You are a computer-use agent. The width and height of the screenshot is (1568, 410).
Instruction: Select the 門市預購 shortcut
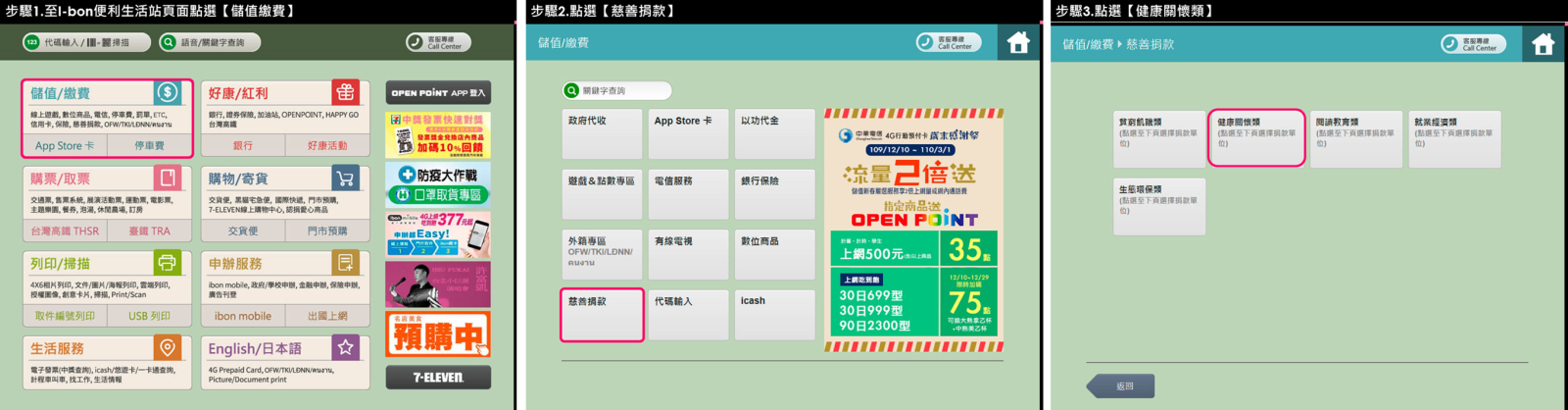tap(327, 231)
